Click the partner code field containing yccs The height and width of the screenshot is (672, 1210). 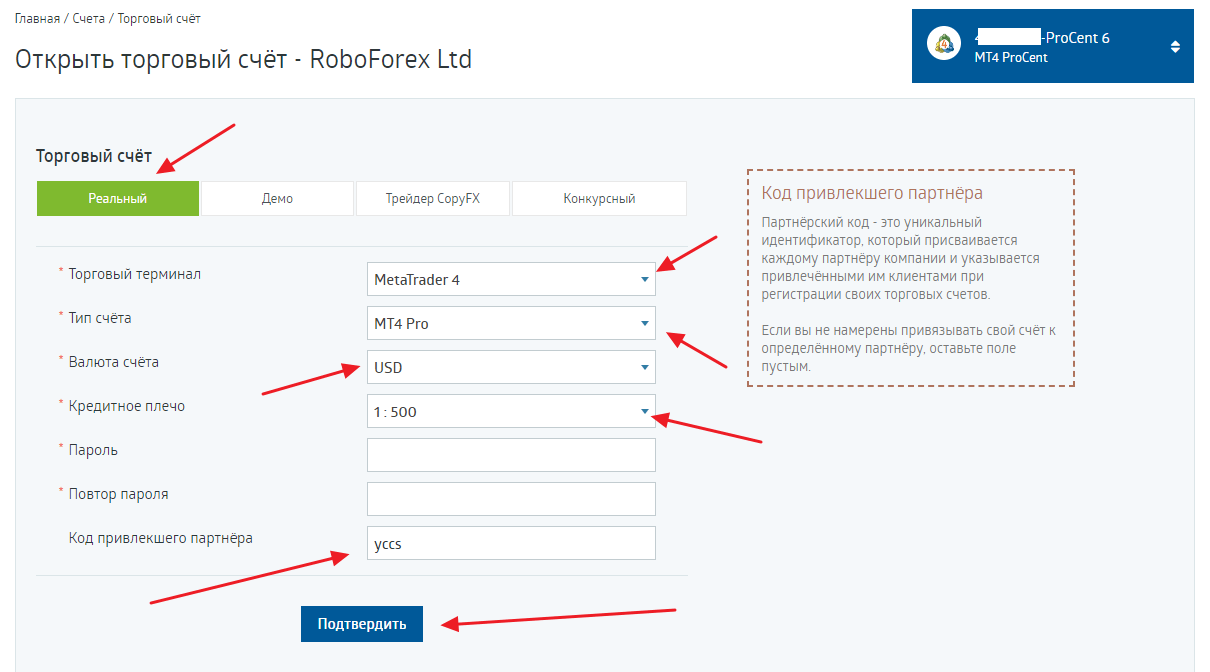click(x=511, y=543)
